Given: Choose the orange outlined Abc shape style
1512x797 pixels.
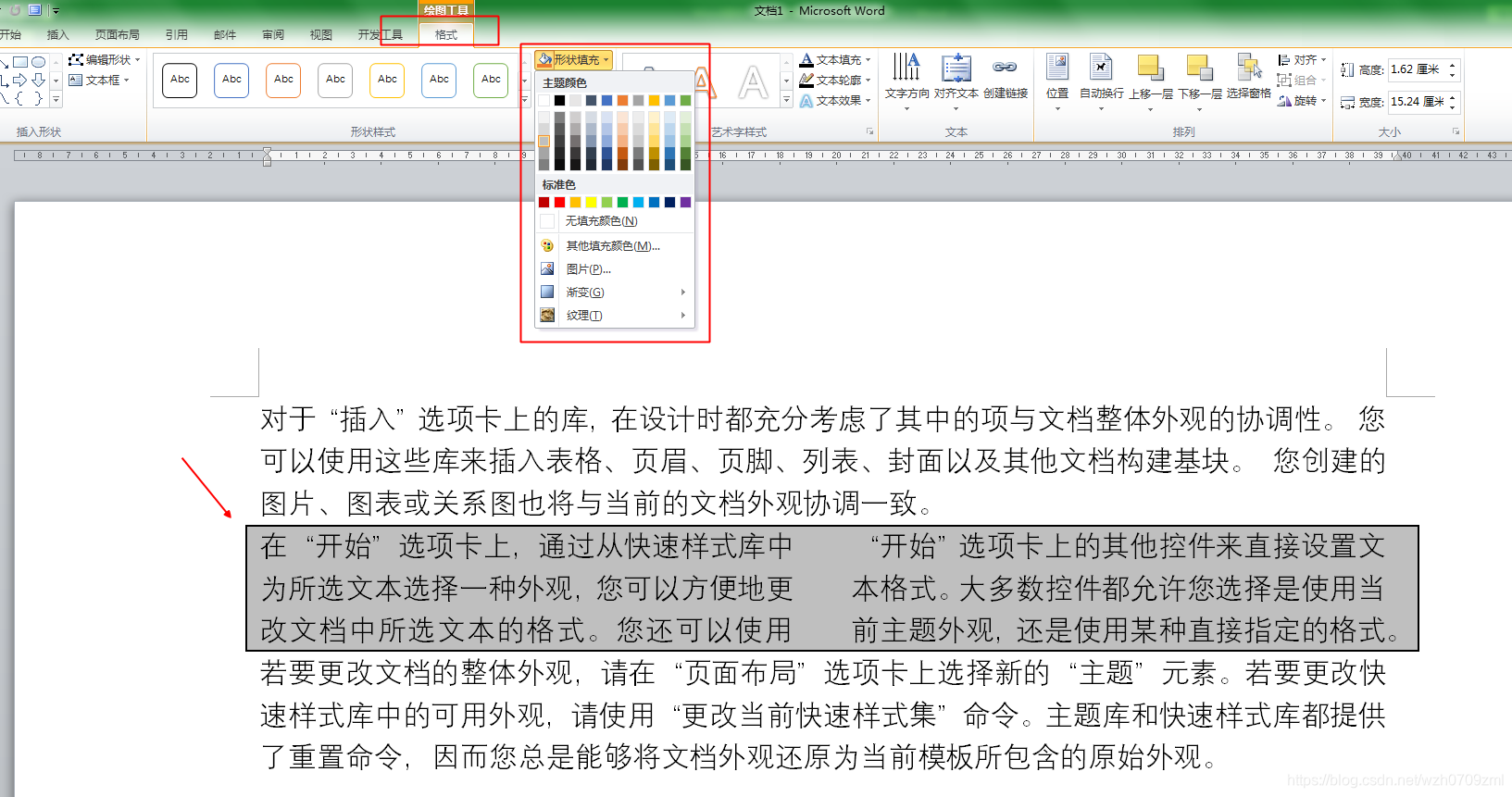Looking at the screenshot, I should (x=283, y=80).
